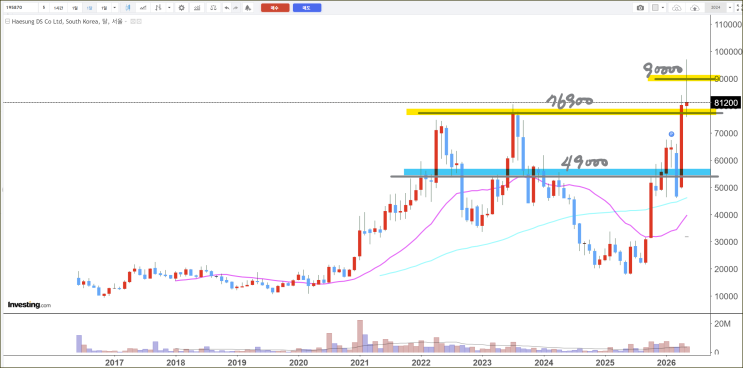The height and width of the screenshot is (368, 743).
Task: Click the 20M volume axis label
Action: pos(724,323)
